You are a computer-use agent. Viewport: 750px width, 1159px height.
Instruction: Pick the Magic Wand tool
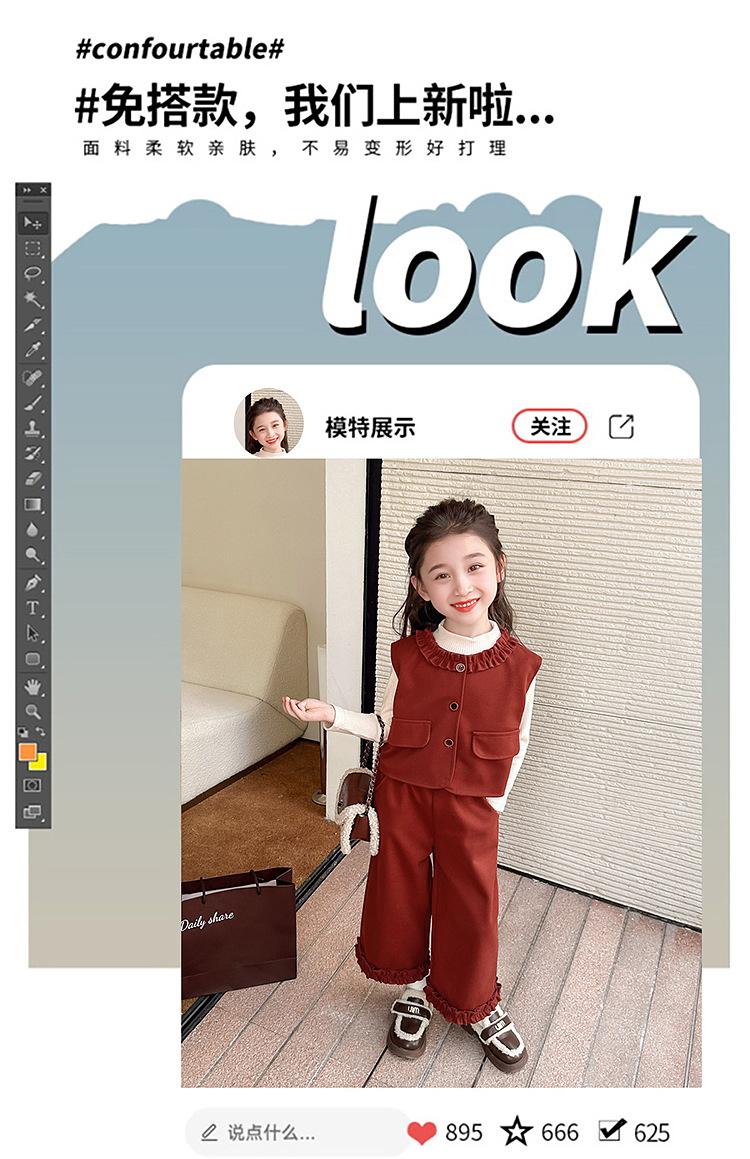coord(33,299)
